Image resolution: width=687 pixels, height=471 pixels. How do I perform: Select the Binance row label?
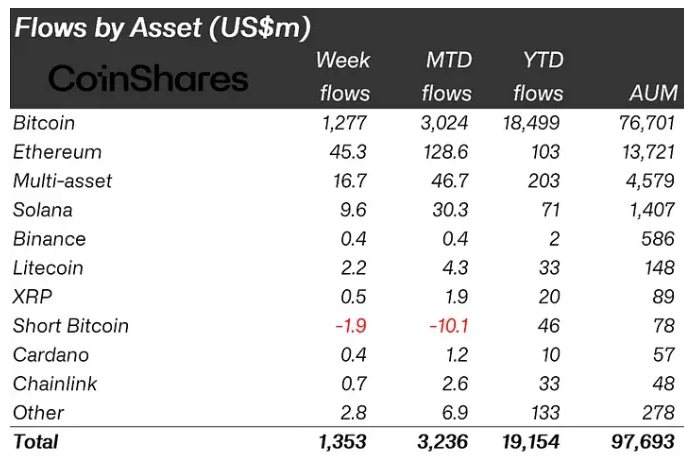(49, 239)
